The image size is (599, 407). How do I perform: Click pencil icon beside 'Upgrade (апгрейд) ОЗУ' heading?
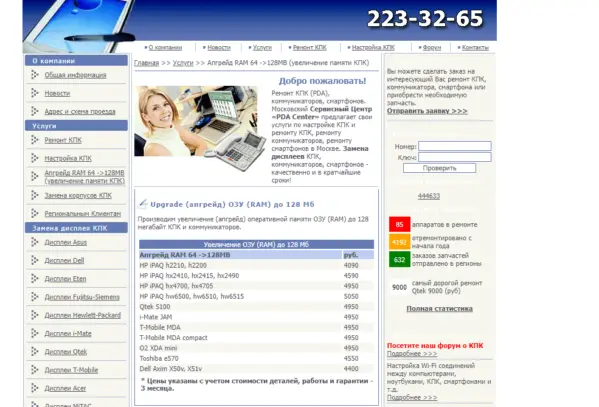143,204
